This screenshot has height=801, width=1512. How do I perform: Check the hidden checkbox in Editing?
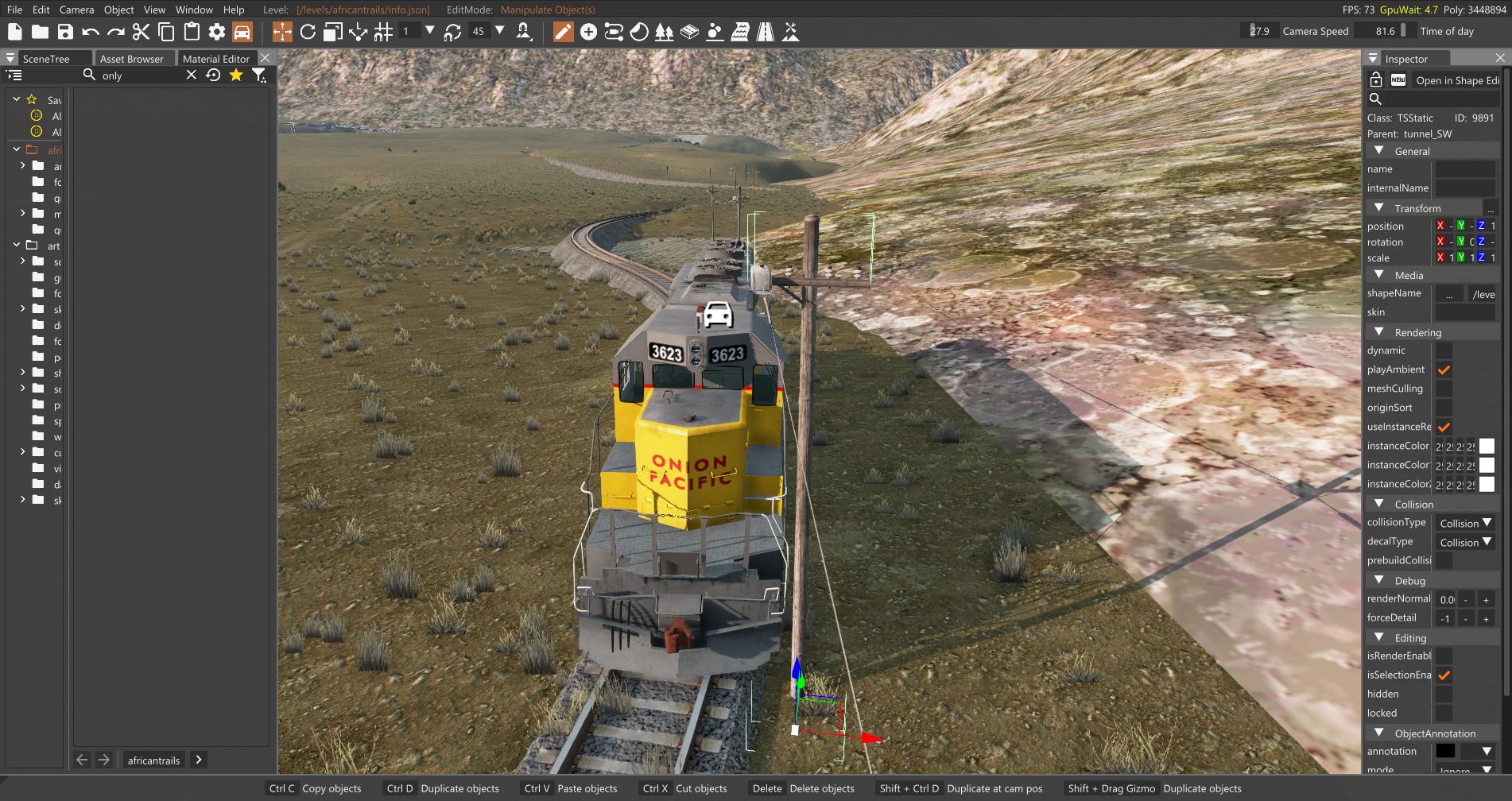click(1444, 694)
